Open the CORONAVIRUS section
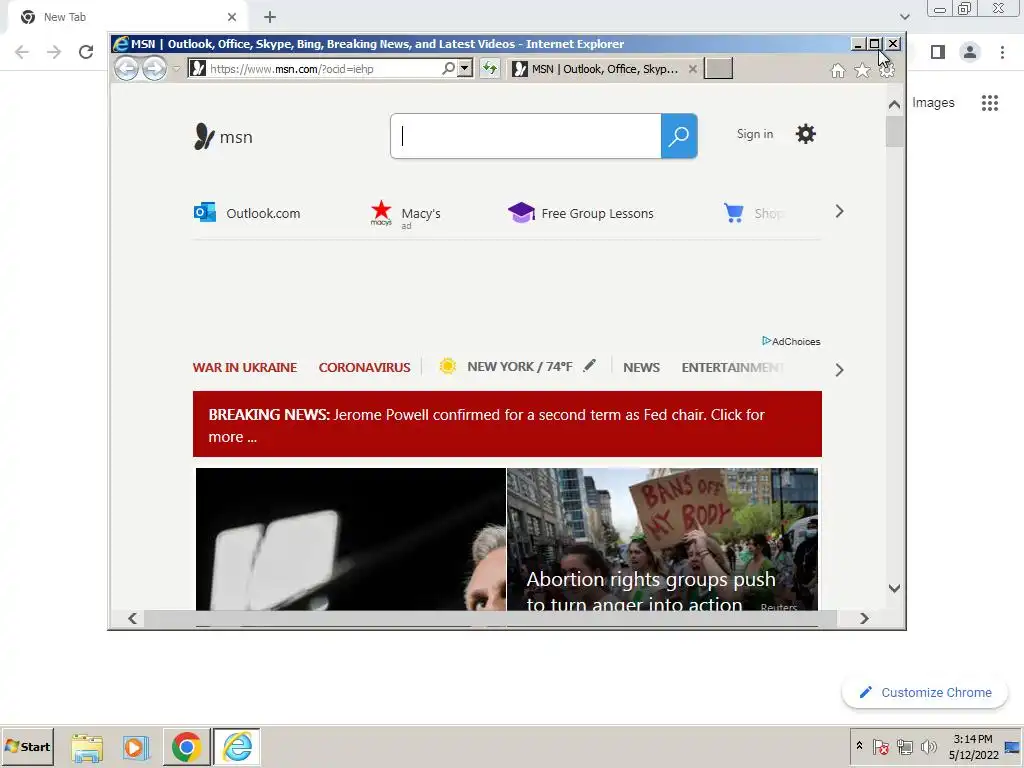1024x768 pixels. (x=364, y=367)
